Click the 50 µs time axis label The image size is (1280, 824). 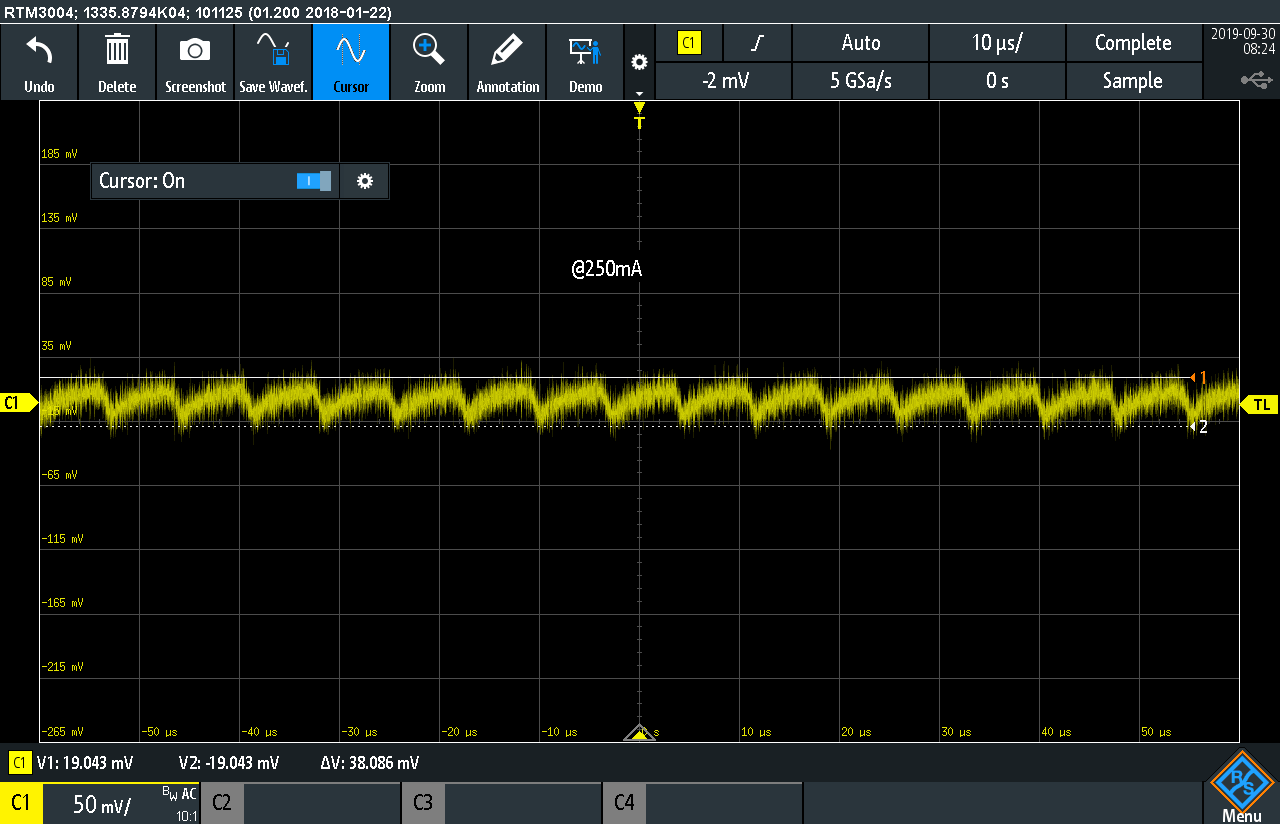pyautogui.click(x=1155, y=732)
